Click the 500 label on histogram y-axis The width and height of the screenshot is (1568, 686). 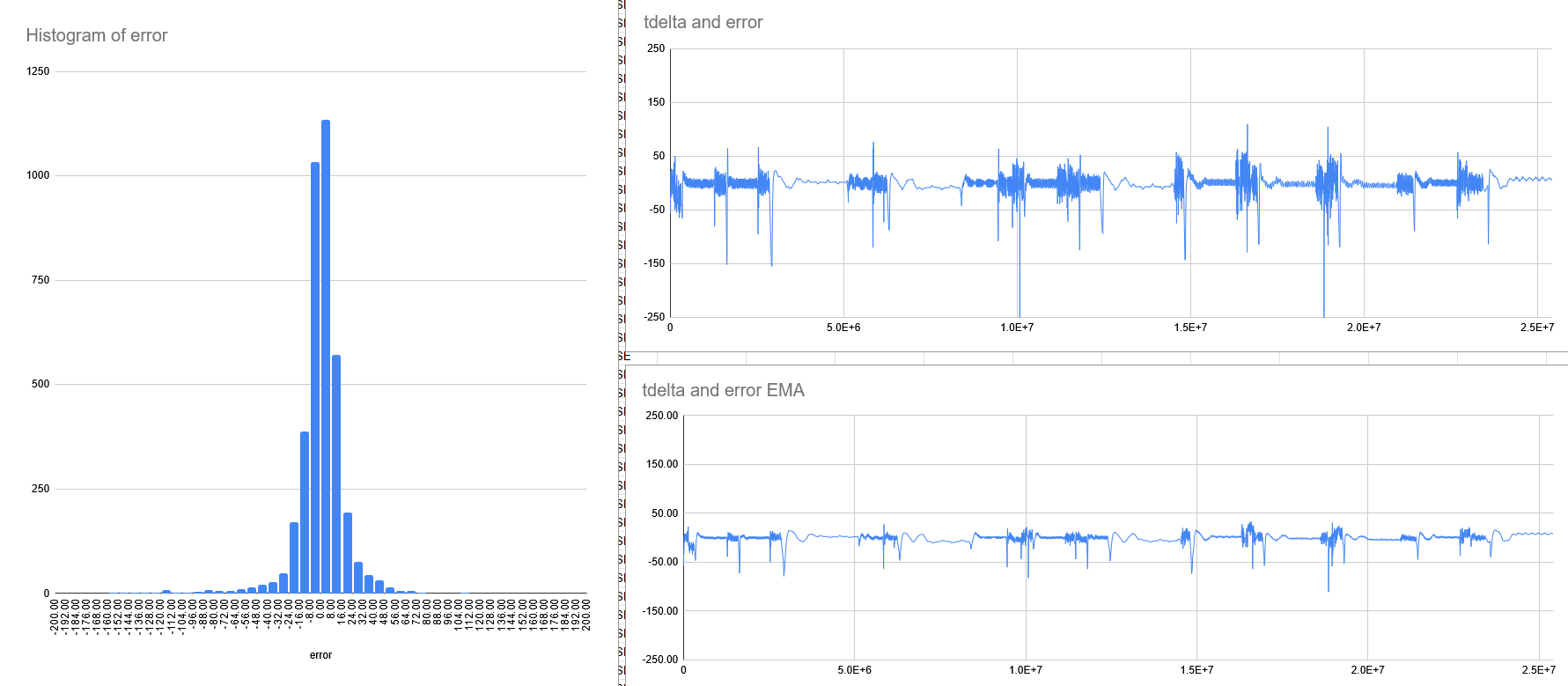(x=41, y=384)
